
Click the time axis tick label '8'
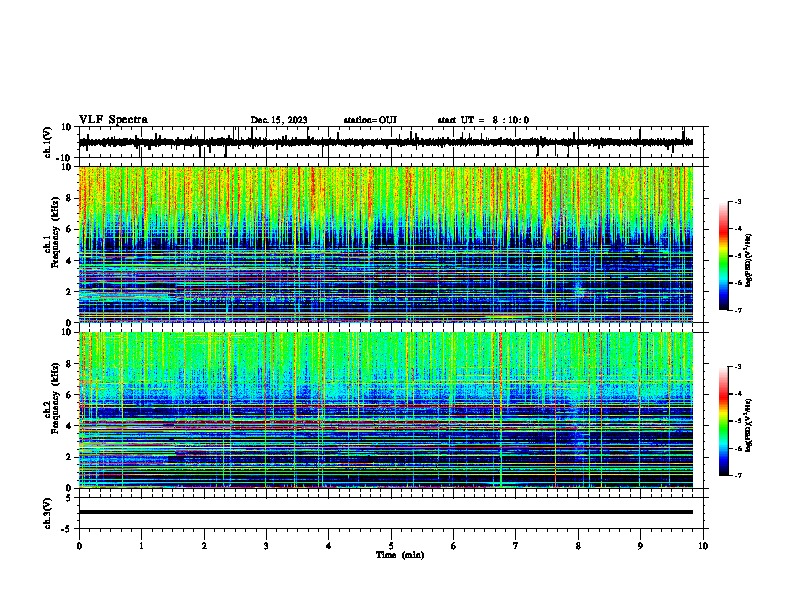tap(578, 546)
